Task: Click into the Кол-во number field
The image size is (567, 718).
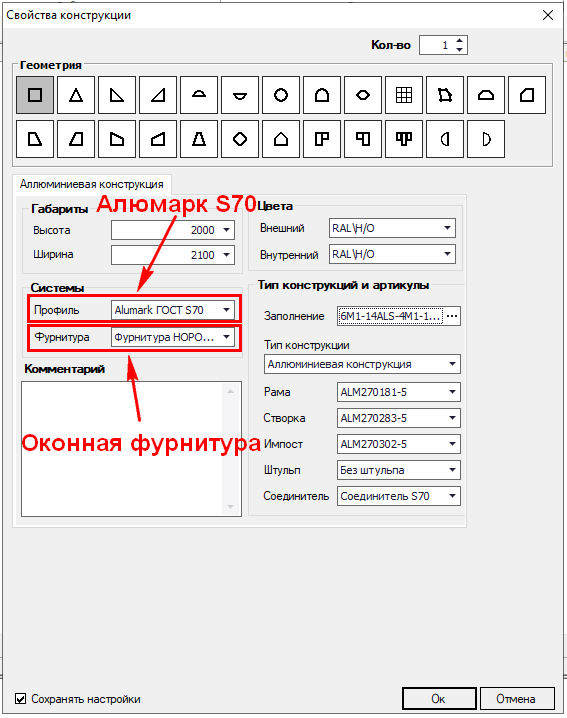Action: click(x=437, y=45)
